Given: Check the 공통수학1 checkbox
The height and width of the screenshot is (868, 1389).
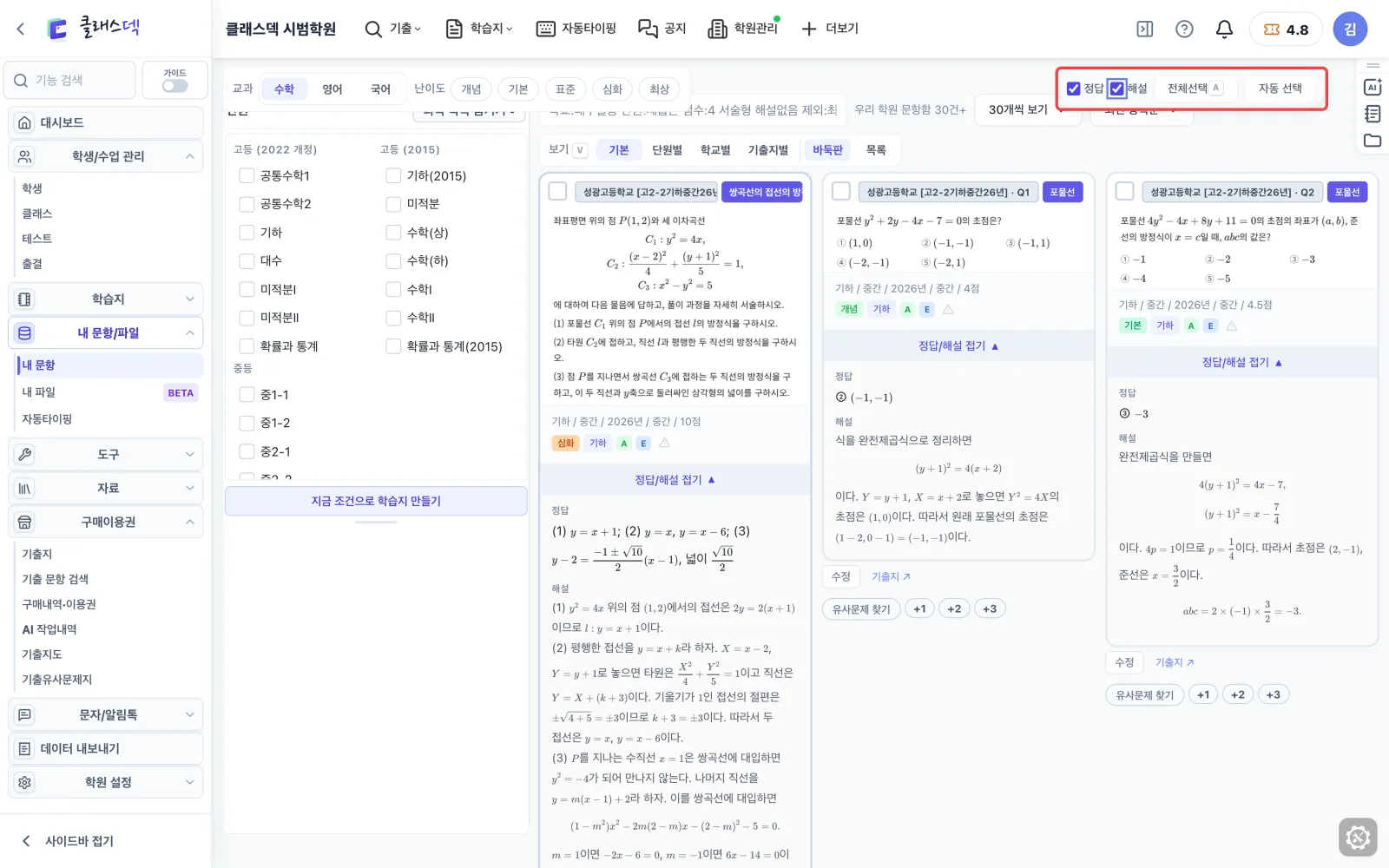Looking at the screenshot, I should pyautogui.click(x=247, y=175).
